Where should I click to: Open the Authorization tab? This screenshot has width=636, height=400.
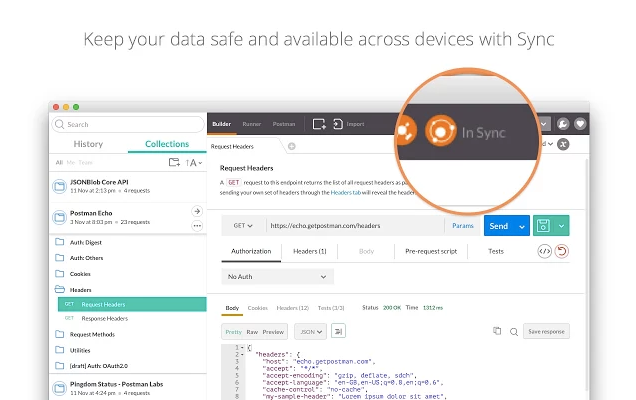(251, 251)
